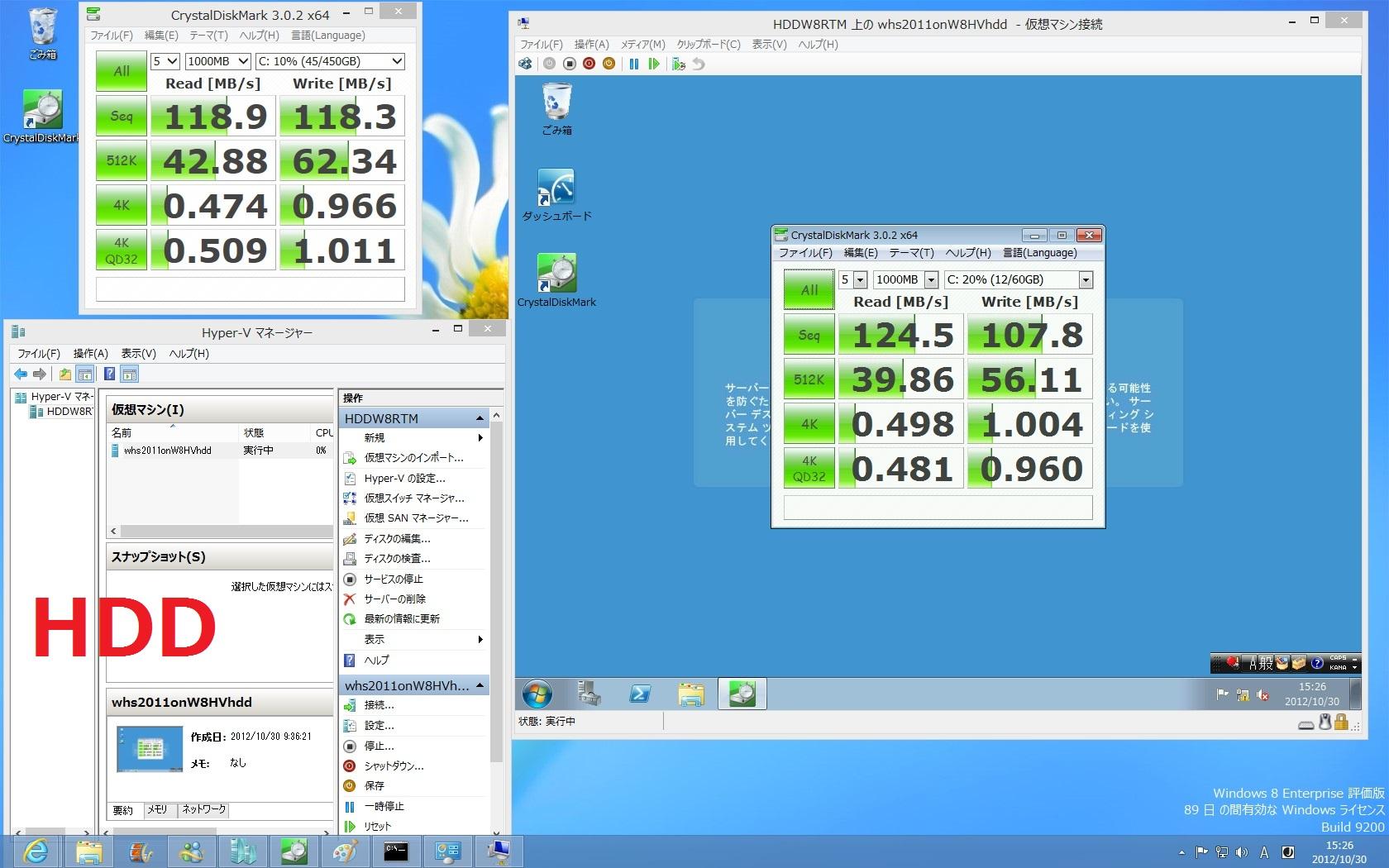Click the help icon in Hyper-V Manager toolbar
This screenshot has width=1389, height=868.
[x=109, y=374]
